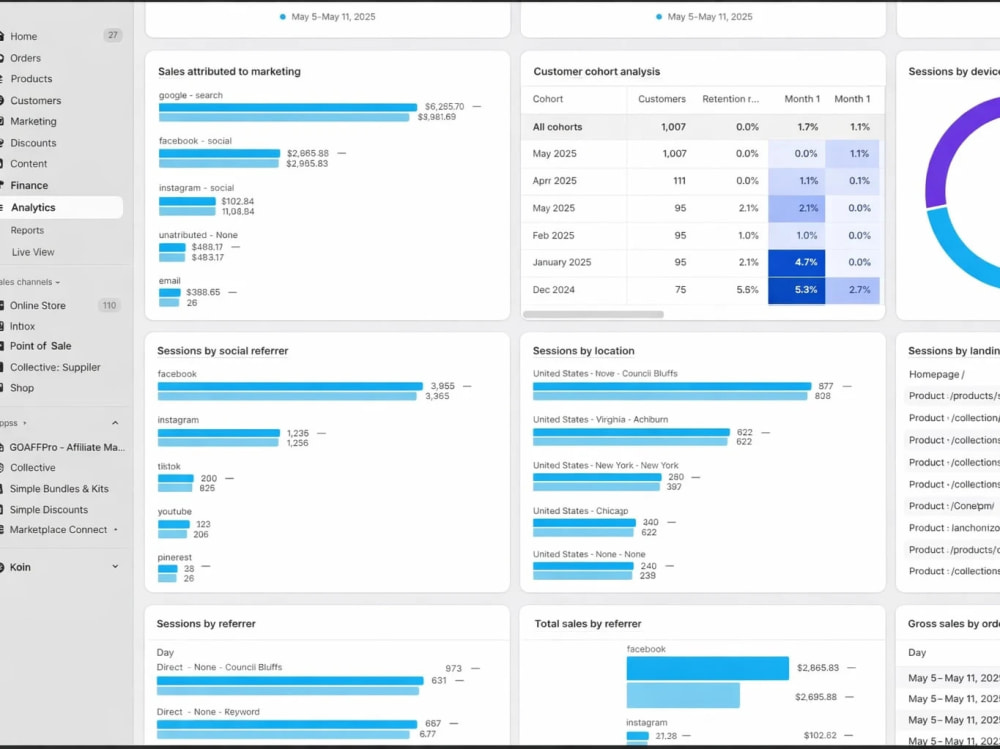Viewport: 1000px width, 749px height.
Task: Expand the Sales channels dropdown
Action: [30, 282]
